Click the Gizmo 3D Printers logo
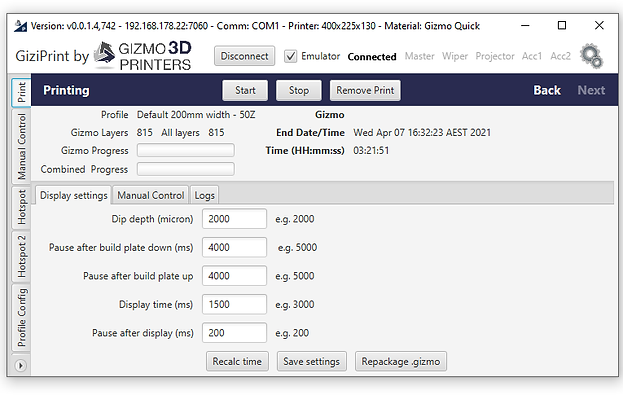The width and height of the screenshot is (623, 395). click(143, 56)
